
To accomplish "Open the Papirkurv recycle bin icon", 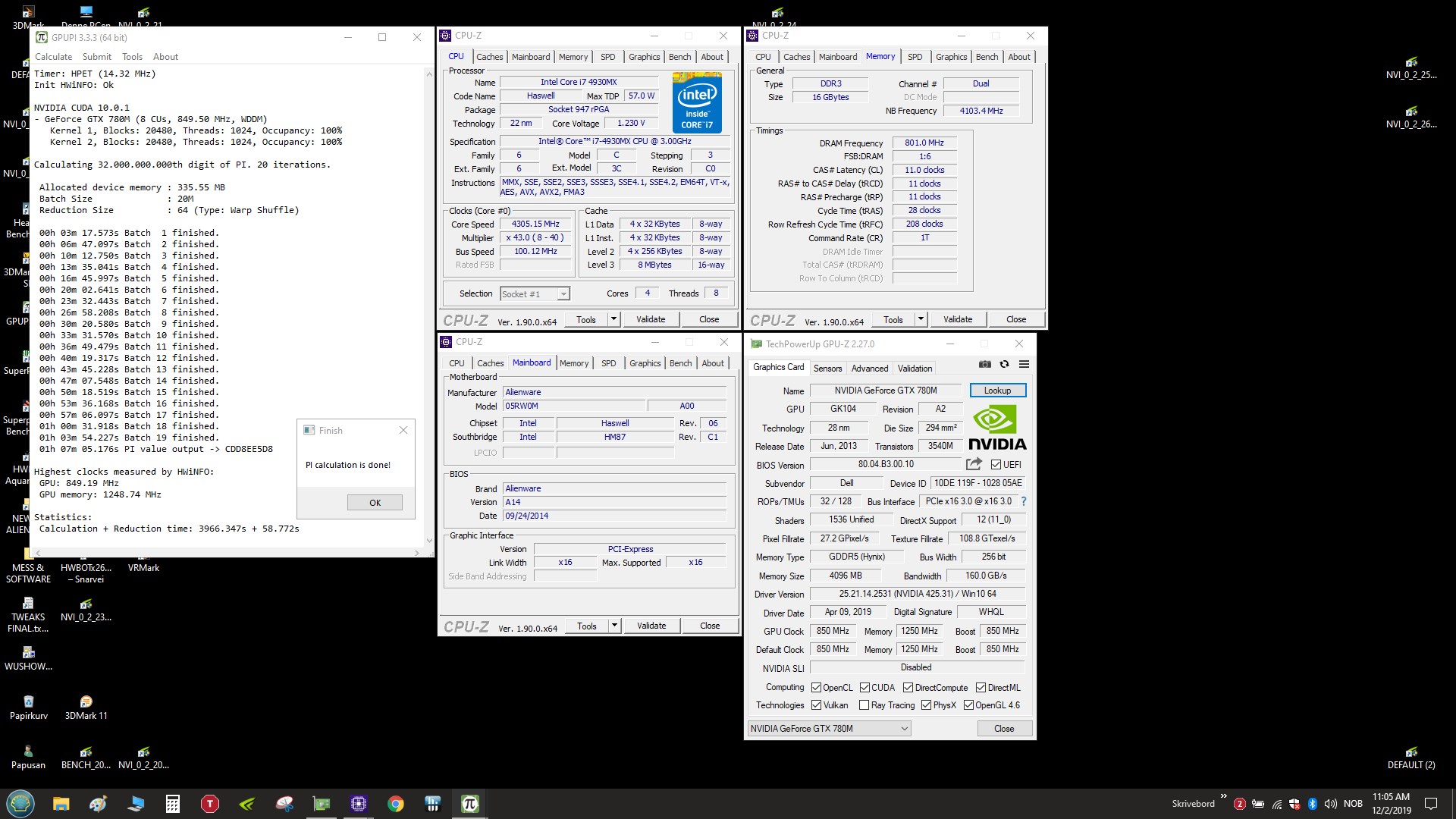I will tap(28, 707).
